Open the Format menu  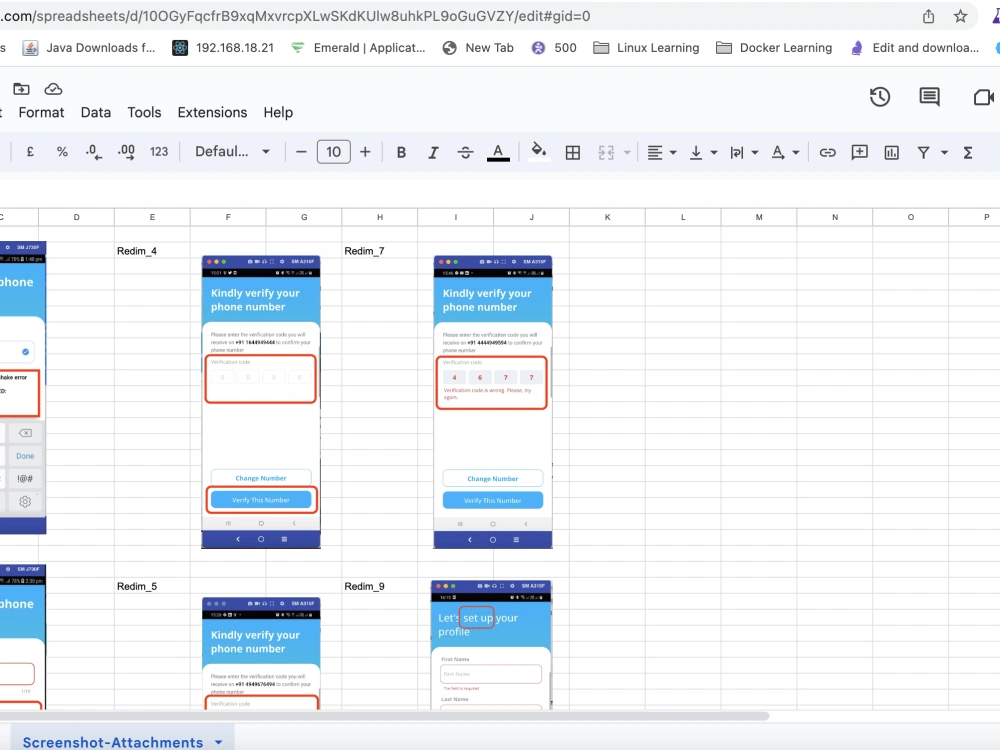[41, 112]
